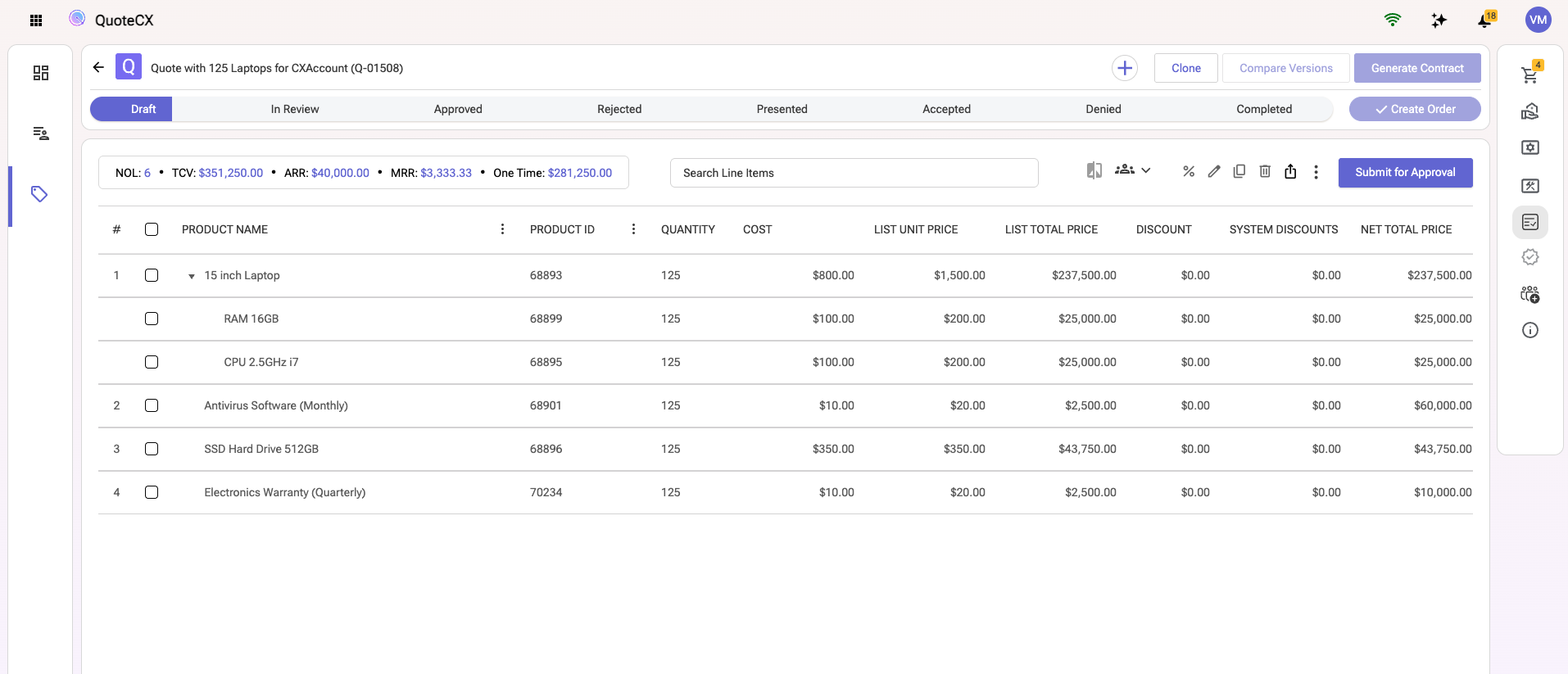Click the back arrow beside the quote title
This screenshot has height=674, width=1568.
[98, 67]
